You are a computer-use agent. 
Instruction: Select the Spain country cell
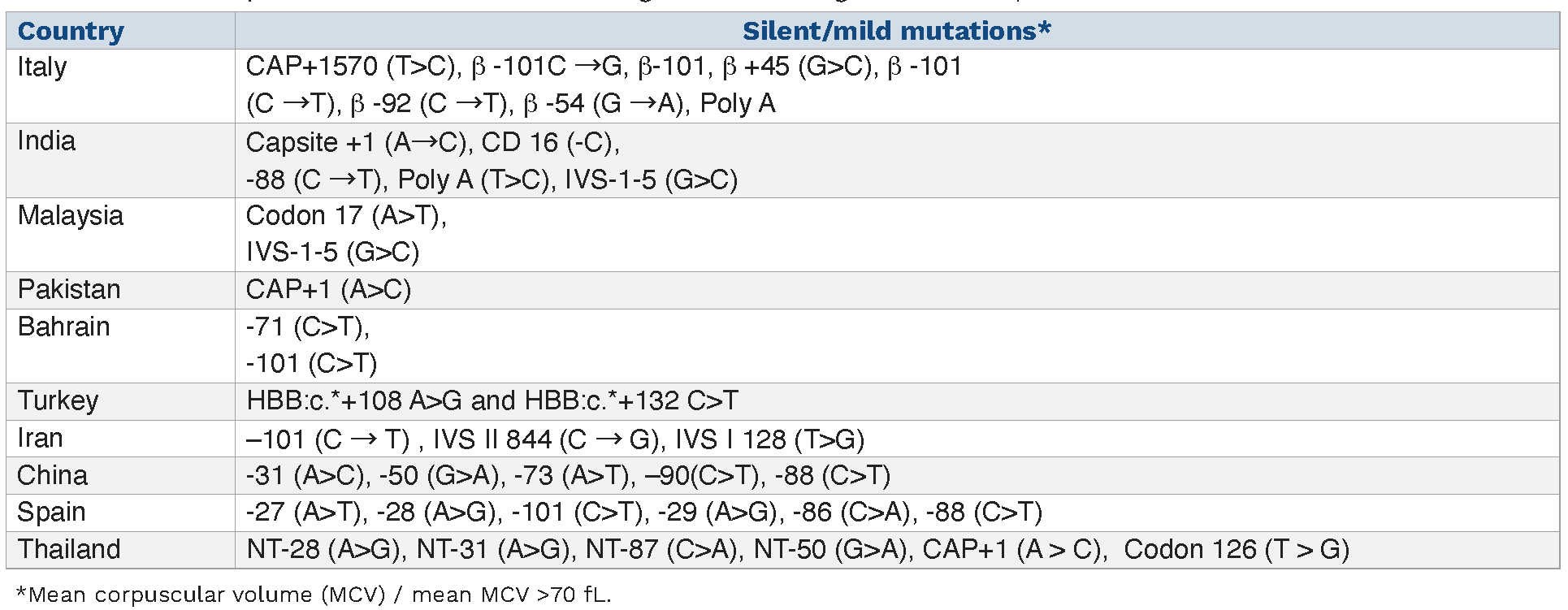(51, 513)
